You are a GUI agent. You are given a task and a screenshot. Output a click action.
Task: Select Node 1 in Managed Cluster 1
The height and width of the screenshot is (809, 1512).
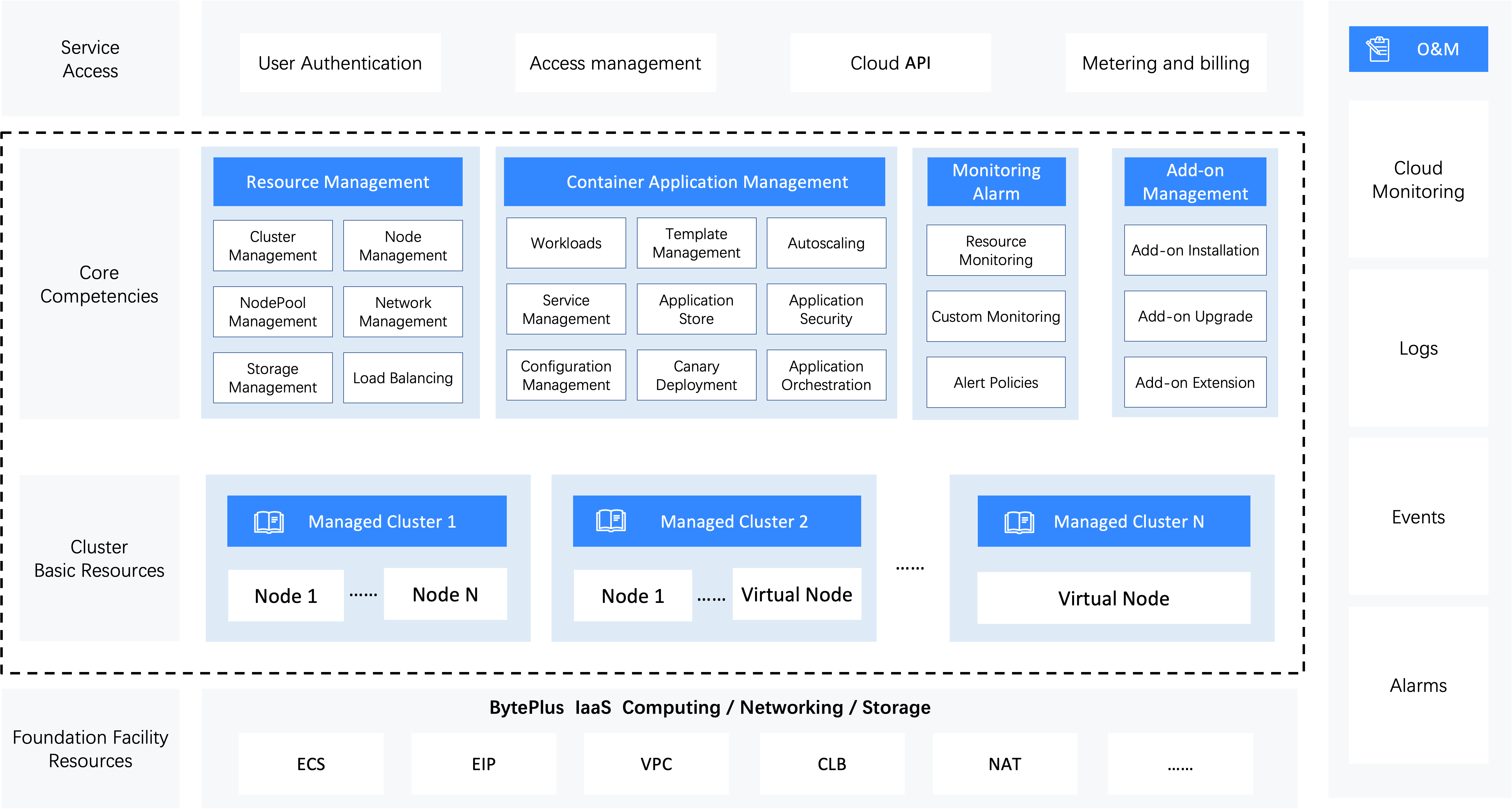click(286, 595)
